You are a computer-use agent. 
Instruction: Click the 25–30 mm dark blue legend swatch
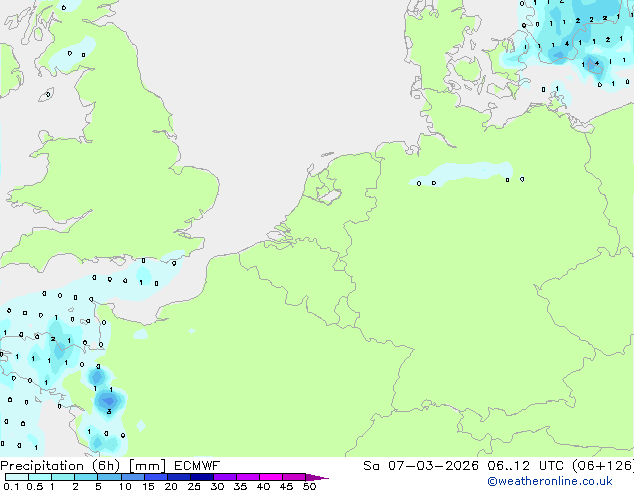202,477
